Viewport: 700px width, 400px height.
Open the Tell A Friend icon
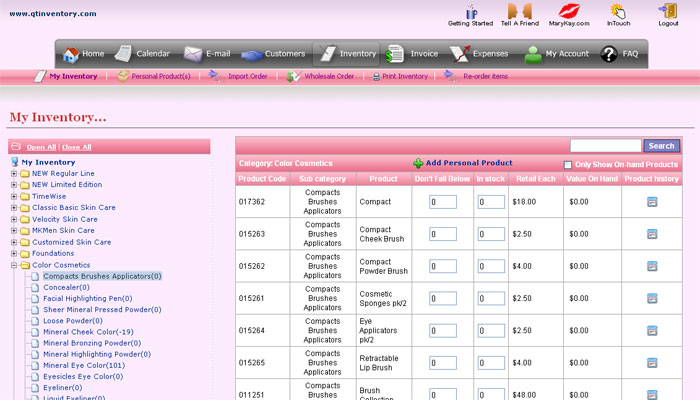coord(520,11)
